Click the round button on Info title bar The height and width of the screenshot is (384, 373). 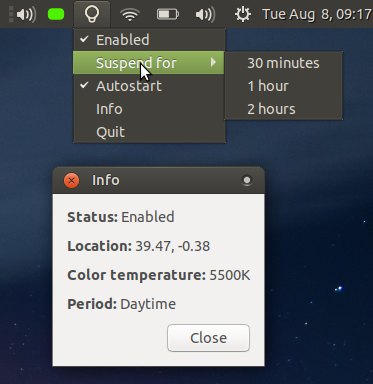click(247, 180)
